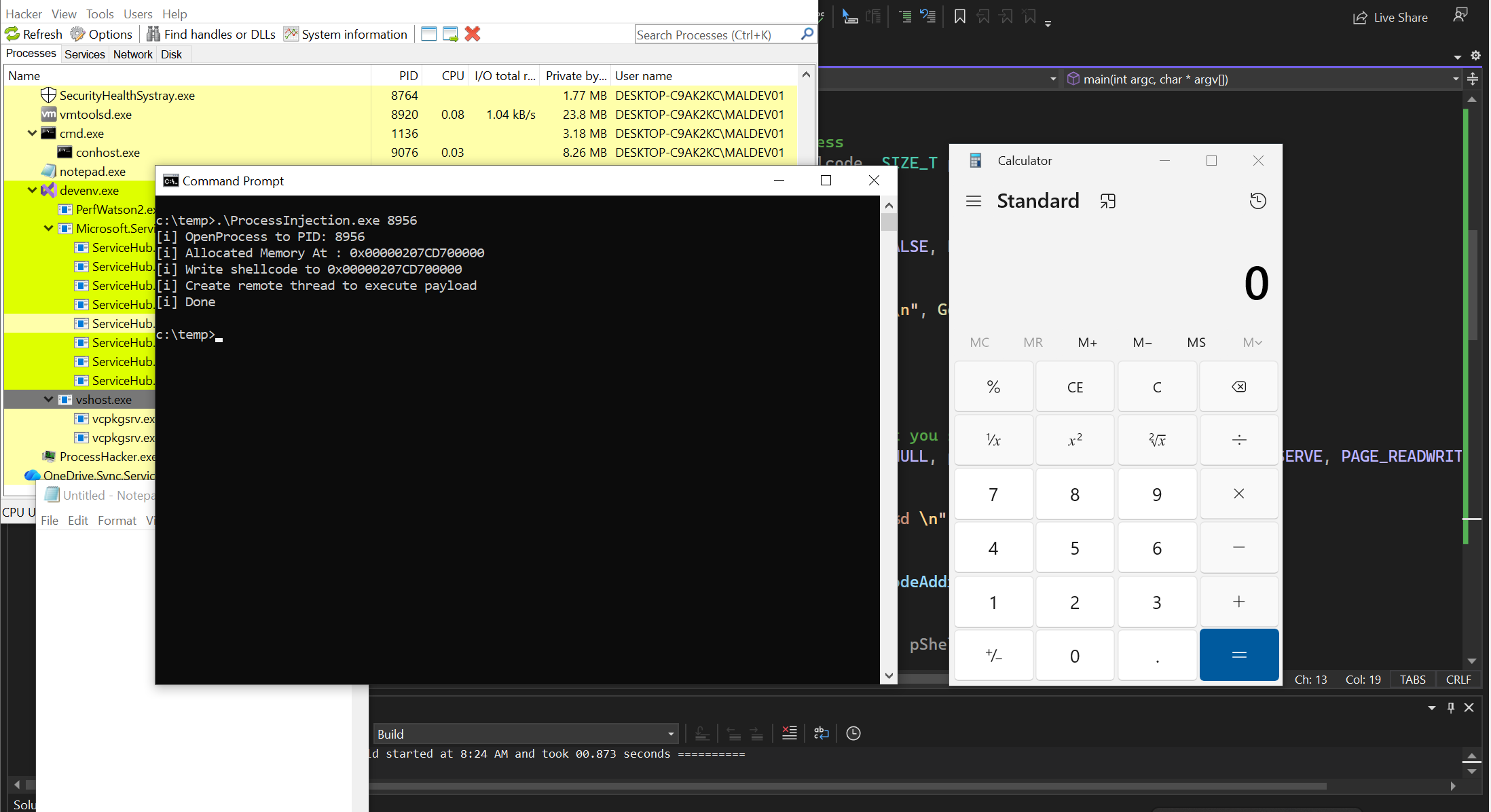Toggle word wrap in Output window
Image resolution: width=1491 pixels, height=812 pixels.
click(821, 733)
